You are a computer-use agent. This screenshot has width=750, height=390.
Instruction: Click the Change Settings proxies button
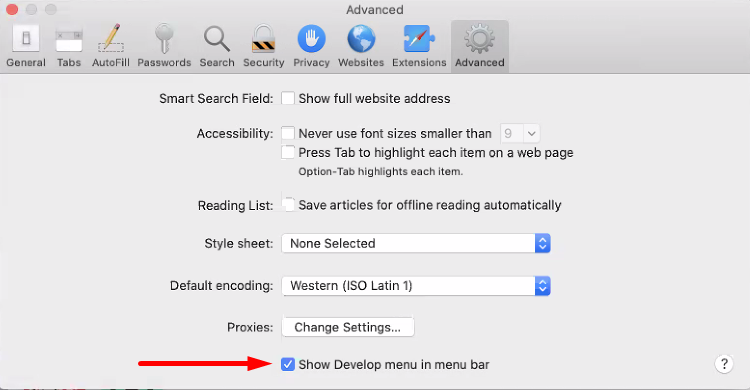pos(348,327)
